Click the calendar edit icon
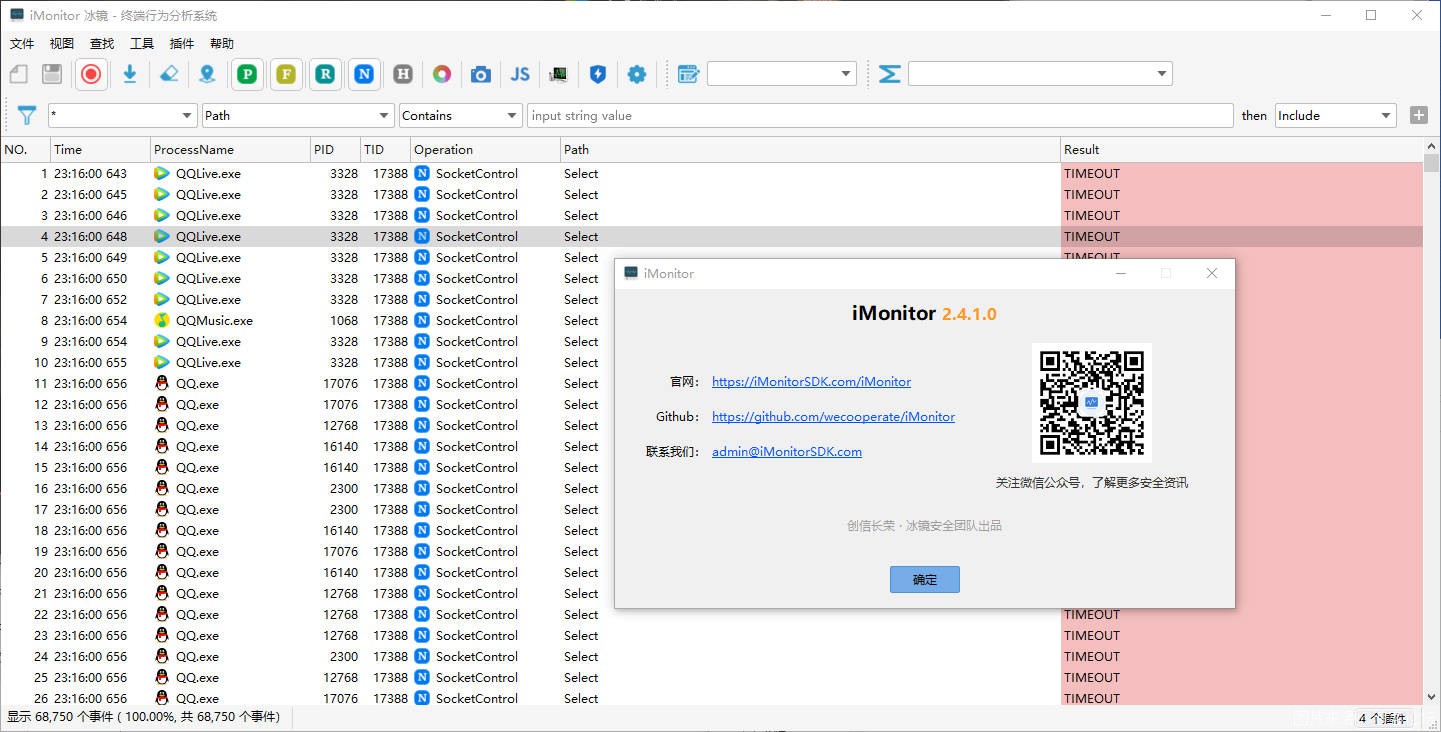 pos(688,74)
